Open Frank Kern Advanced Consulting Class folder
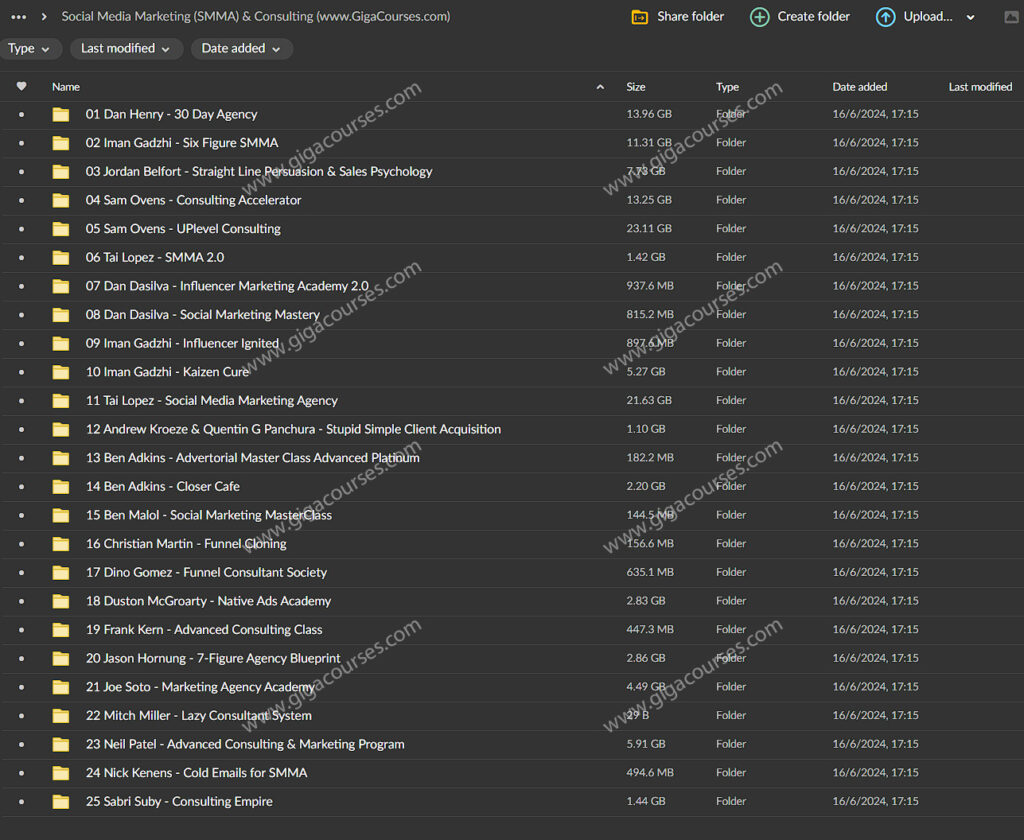The height and width of the screenshot is (840, 1024). (x=204, y=629)
